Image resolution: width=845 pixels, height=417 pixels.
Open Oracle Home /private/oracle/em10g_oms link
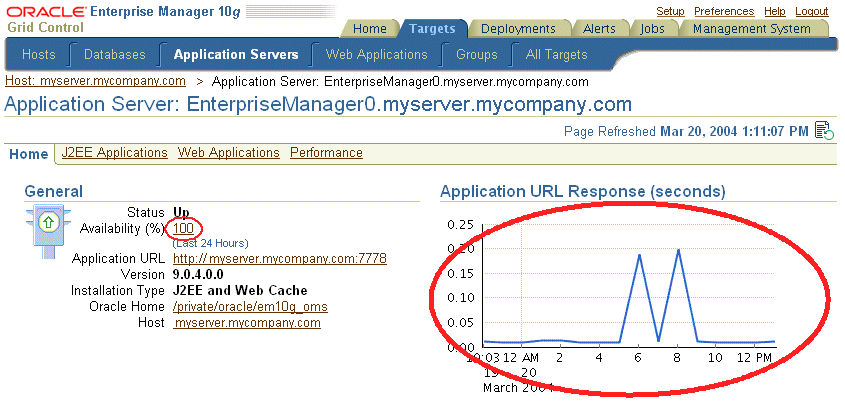(x=250, y=307)
